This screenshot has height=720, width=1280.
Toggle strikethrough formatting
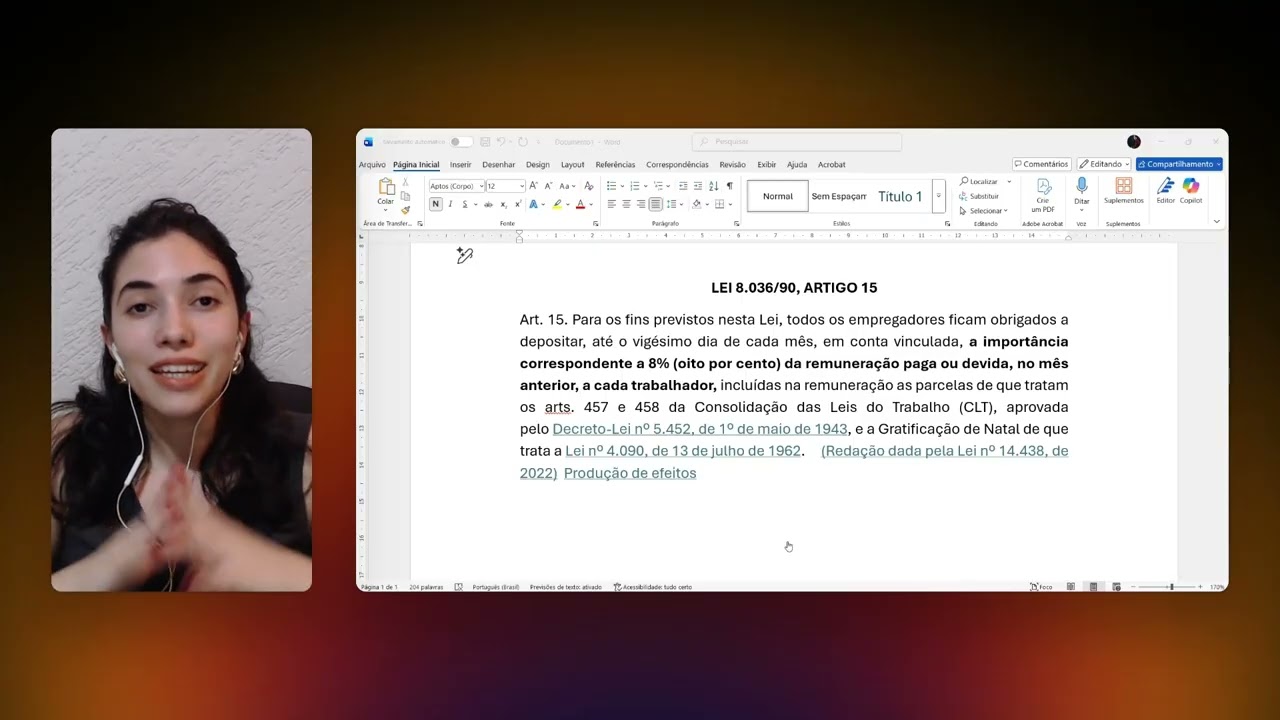[x=488, y=204]
